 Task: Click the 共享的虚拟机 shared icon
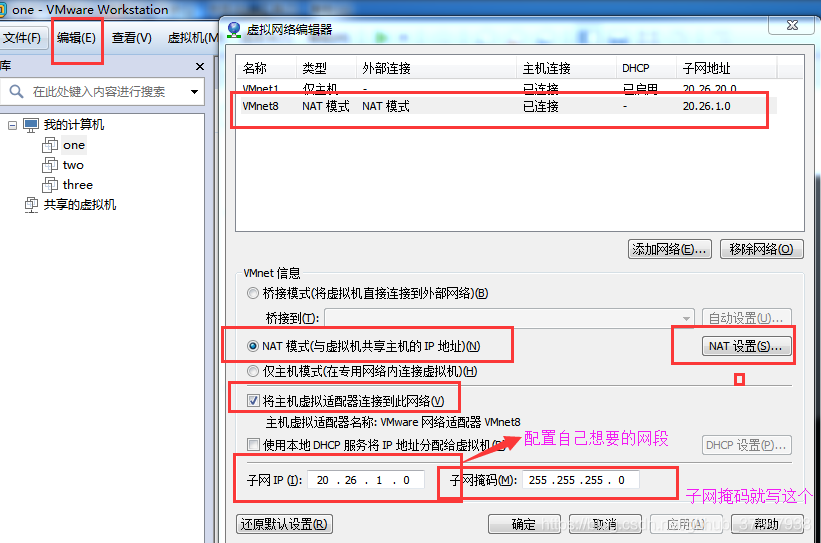click(x=31, y=205)
